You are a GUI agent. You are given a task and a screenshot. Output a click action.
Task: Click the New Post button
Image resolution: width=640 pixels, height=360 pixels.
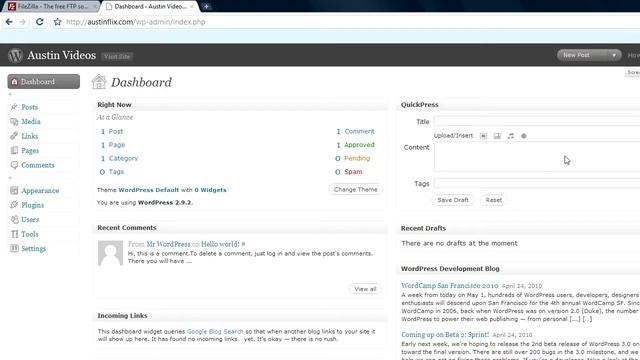point(576,55)
